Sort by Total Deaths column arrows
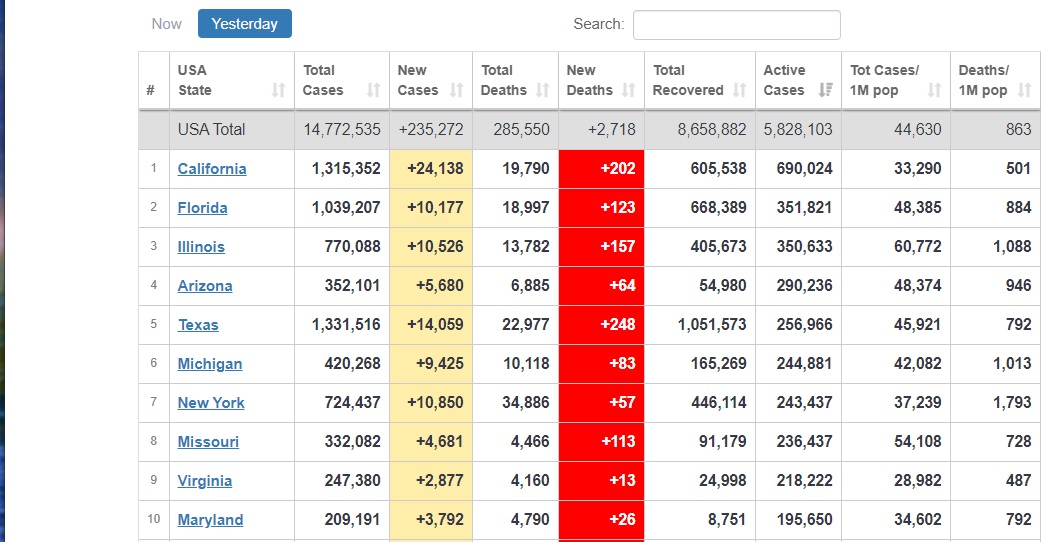This screenshot has width=1041, height=542. (542, 90)
